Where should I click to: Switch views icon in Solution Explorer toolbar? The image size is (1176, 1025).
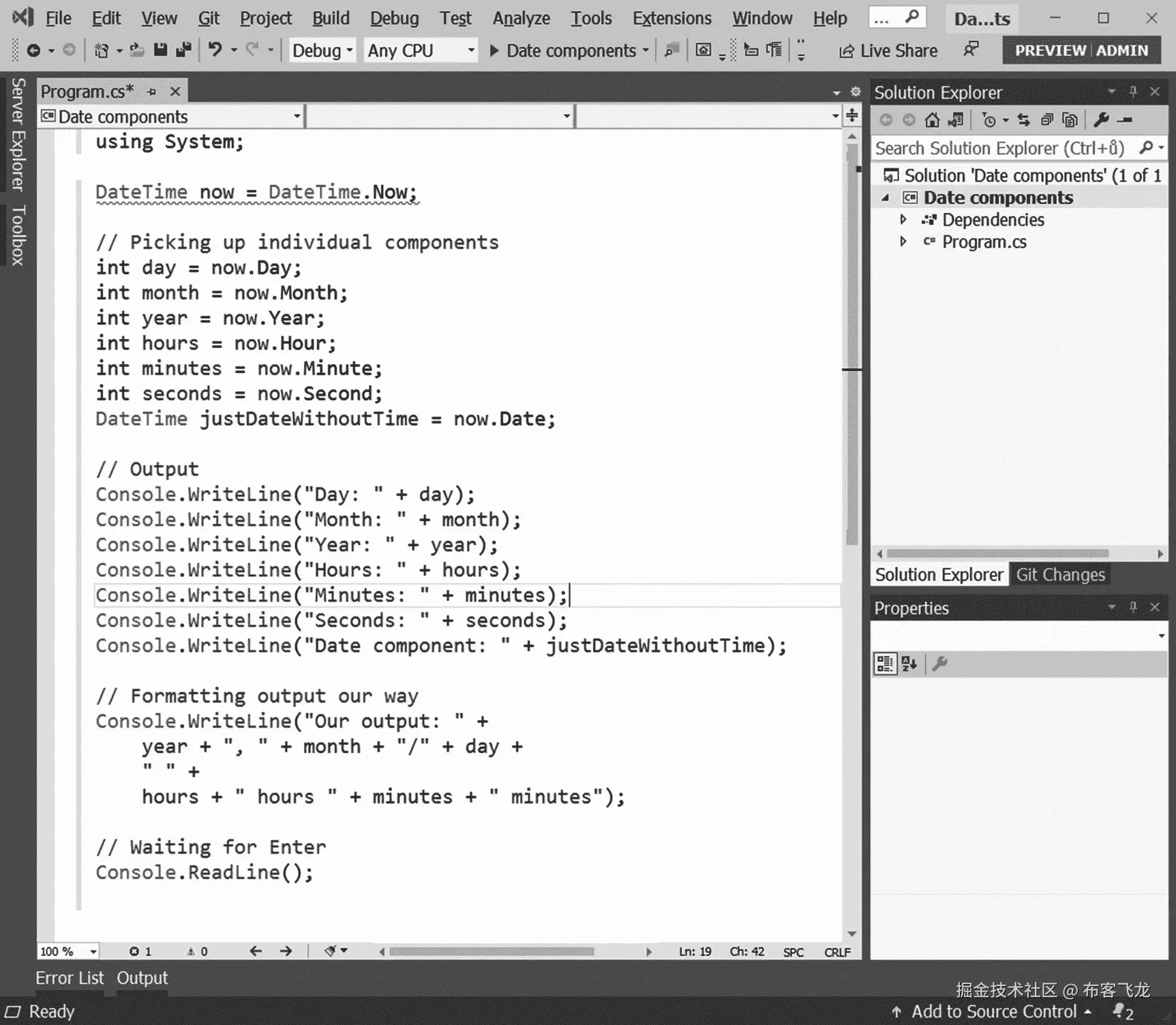(956, 120)
